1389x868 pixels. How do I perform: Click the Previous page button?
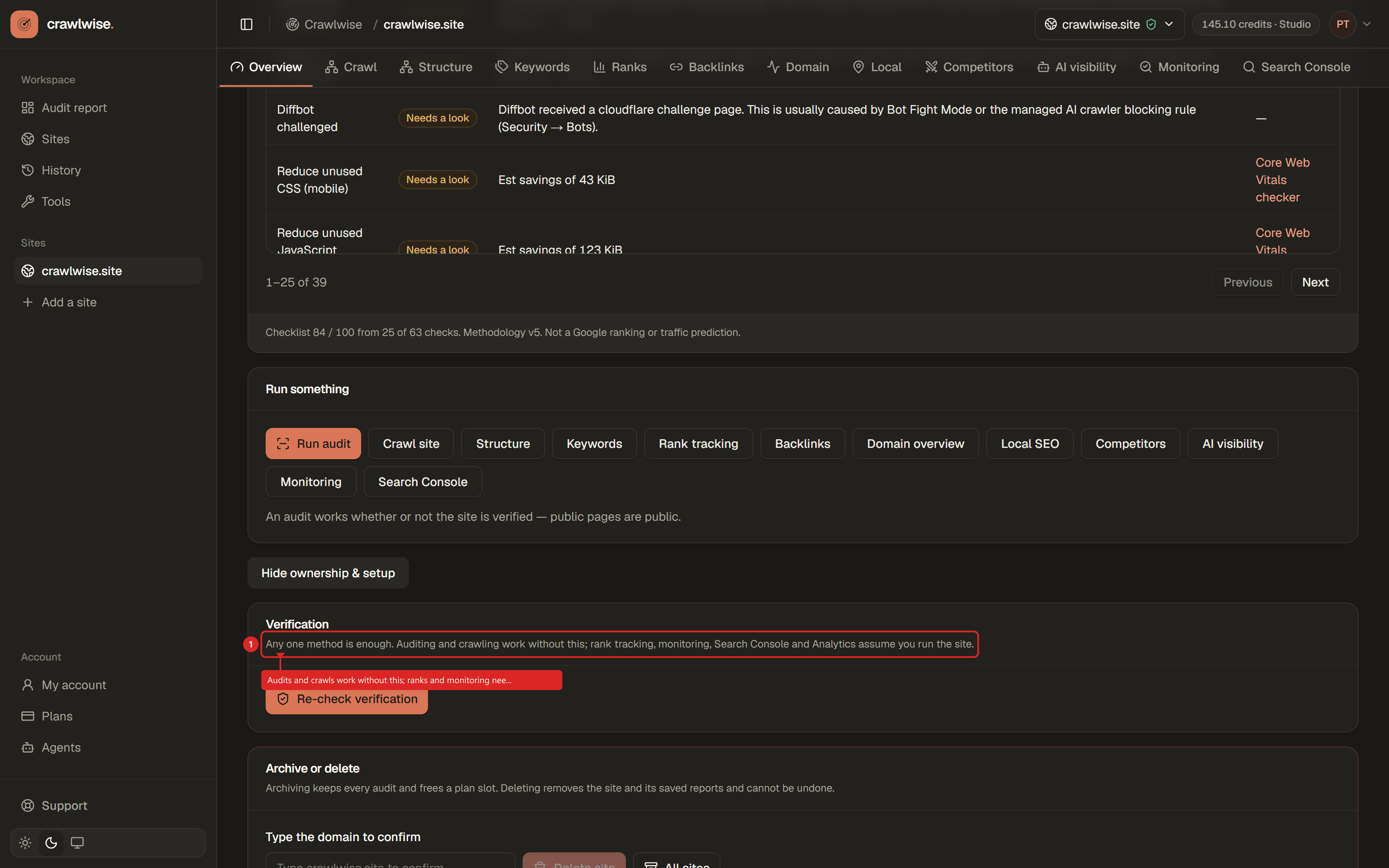coord(1248,282)
